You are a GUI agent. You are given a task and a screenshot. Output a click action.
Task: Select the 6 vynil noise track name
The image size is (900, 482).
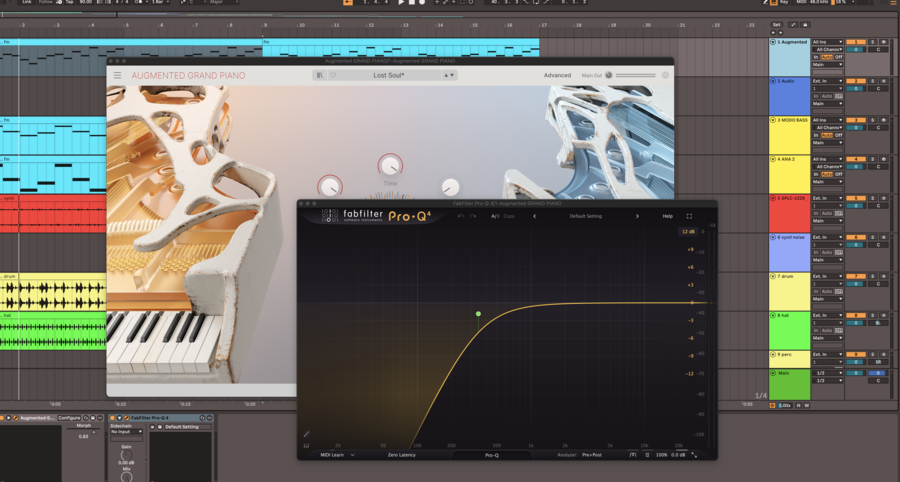tap(791, 238)
